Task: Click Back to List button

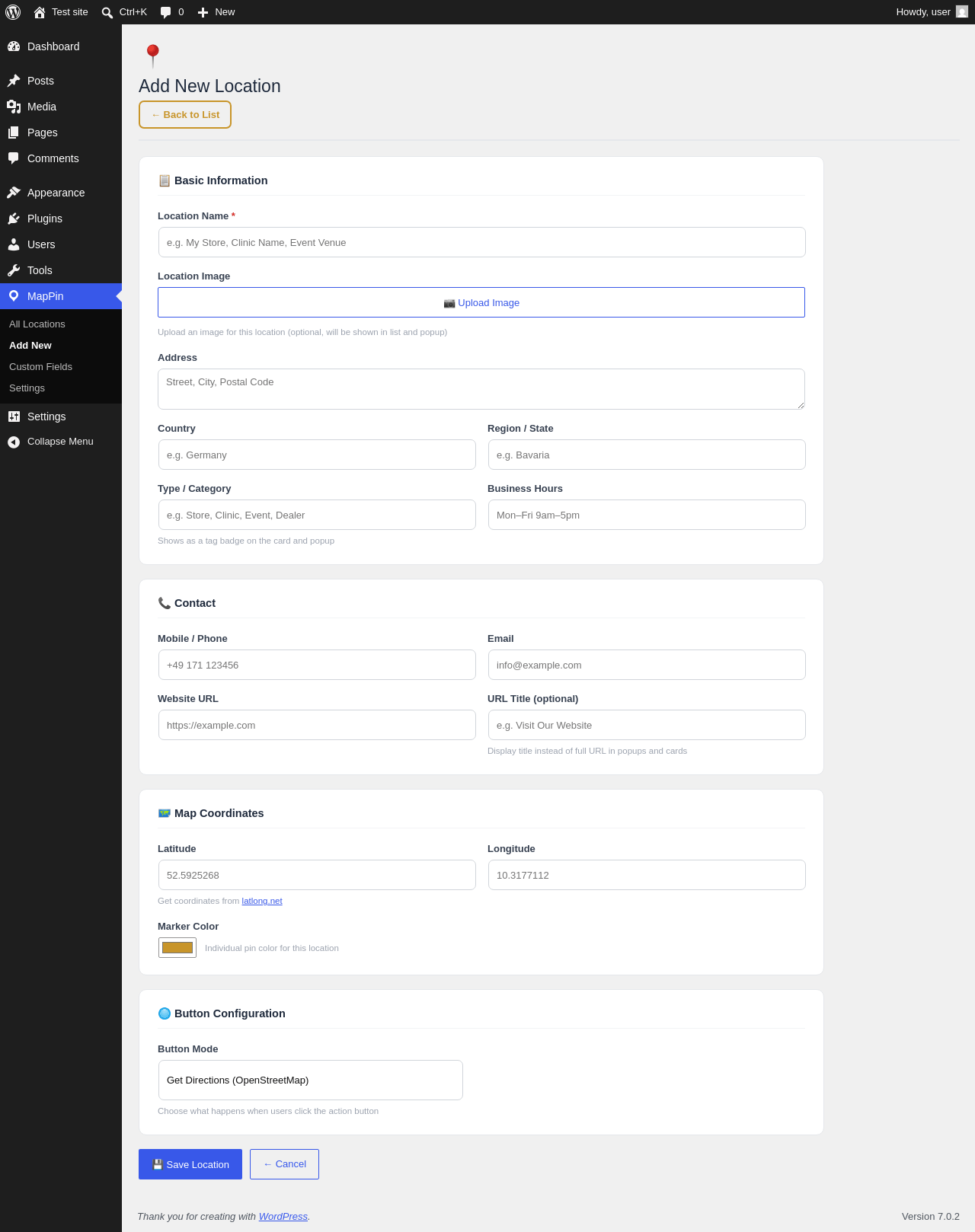Action: pyautogui.click(x=185, y=115)
